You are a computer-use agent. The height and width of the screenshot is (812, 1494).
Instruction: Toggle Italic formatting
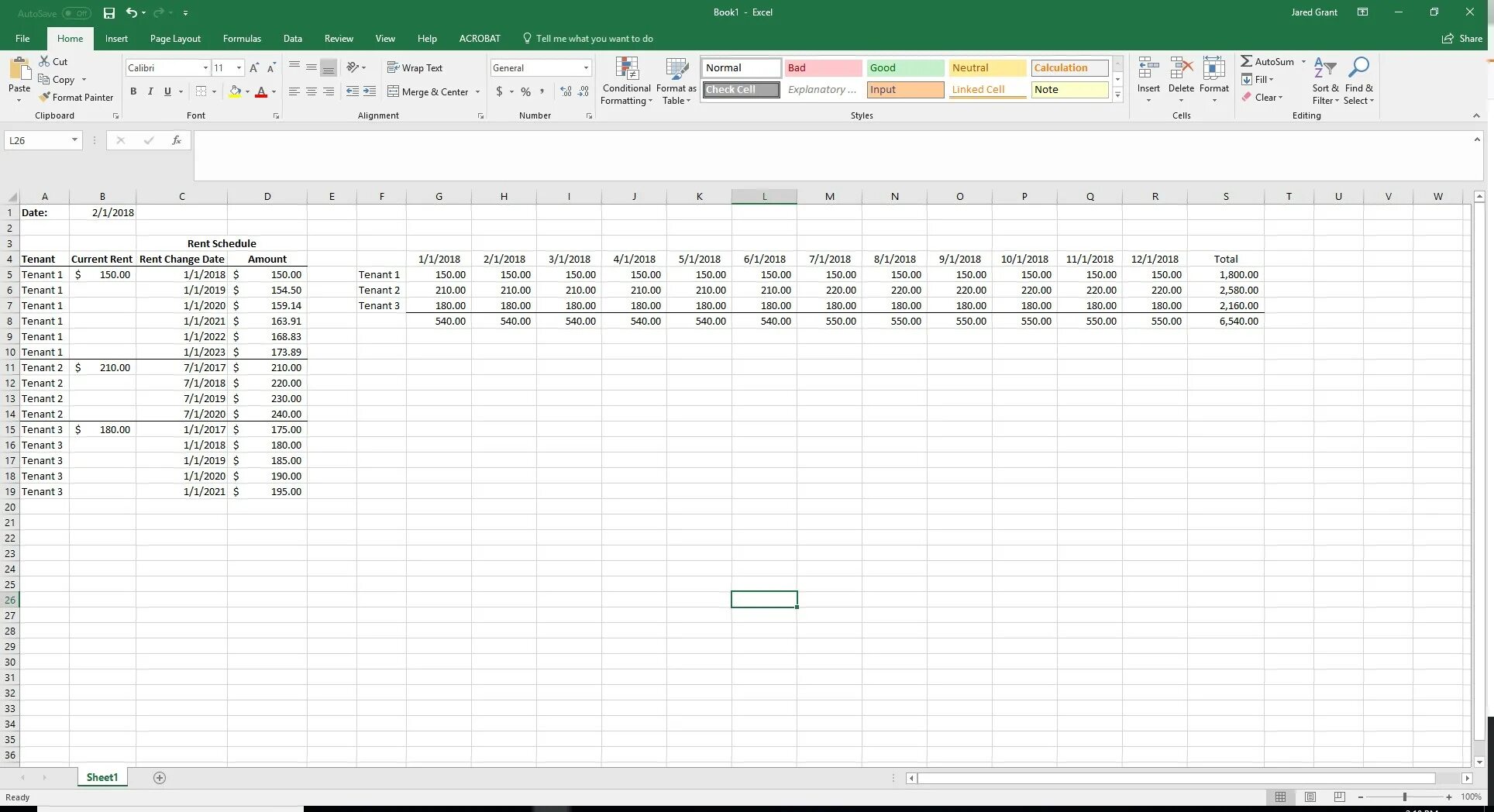150,91
